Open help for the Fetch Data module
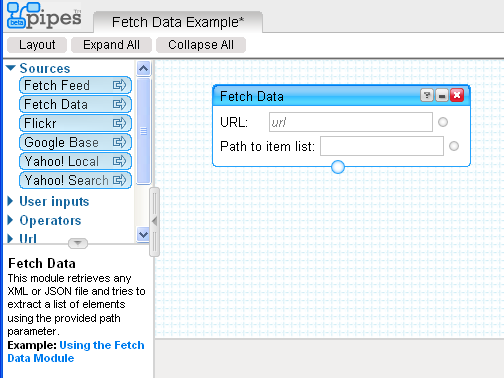504x378 pixels. tap(427, 96)
